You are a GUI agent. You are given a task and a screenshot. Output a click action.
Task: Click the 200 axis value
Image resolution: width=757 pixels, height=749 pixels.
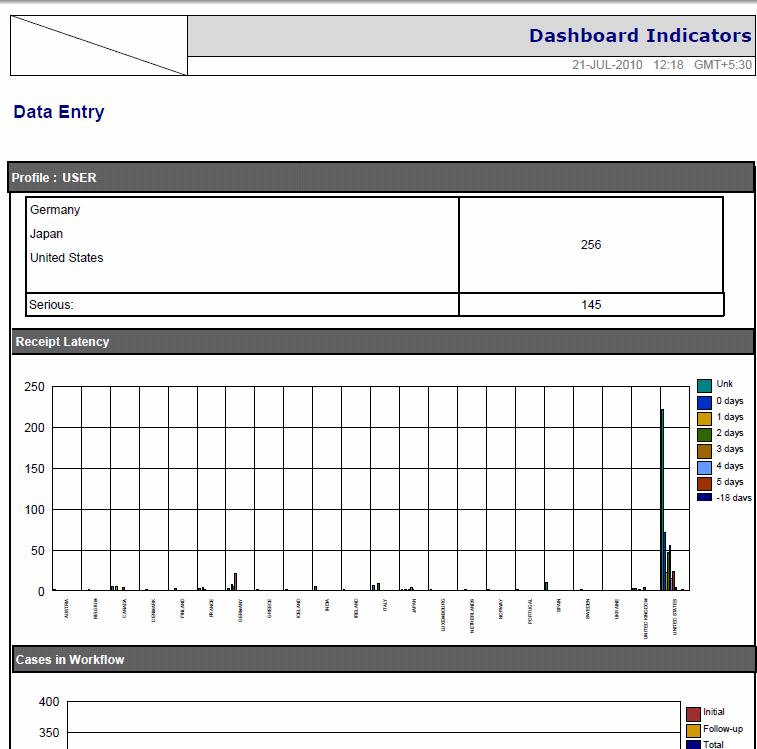point(34,428)
